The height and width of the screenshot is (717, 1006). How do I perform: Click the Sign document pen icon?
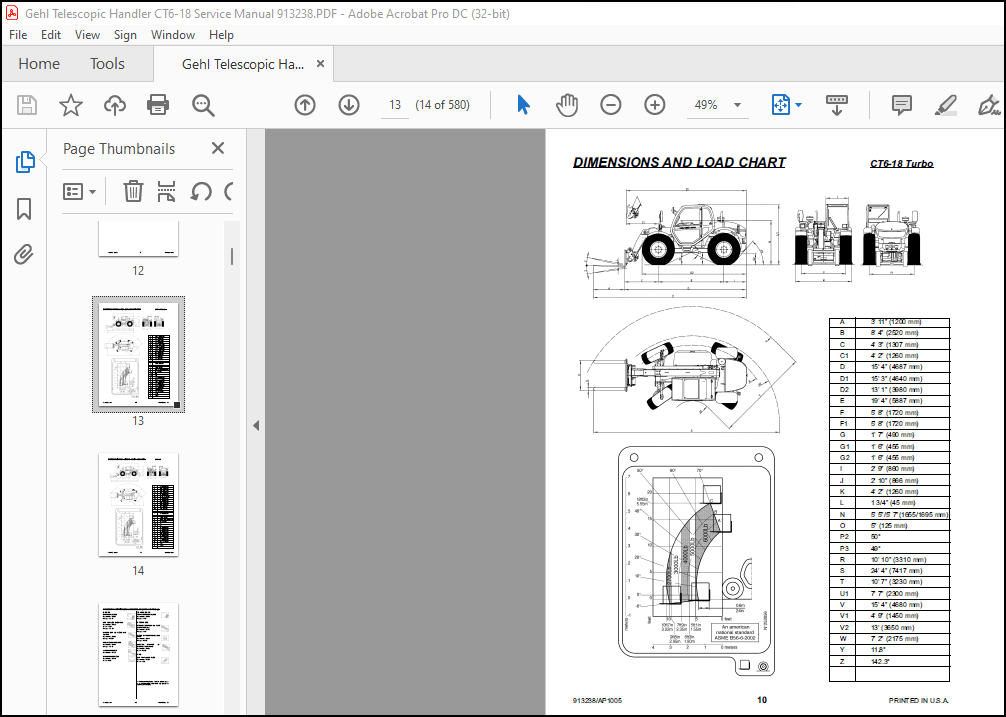click(989, 105)
